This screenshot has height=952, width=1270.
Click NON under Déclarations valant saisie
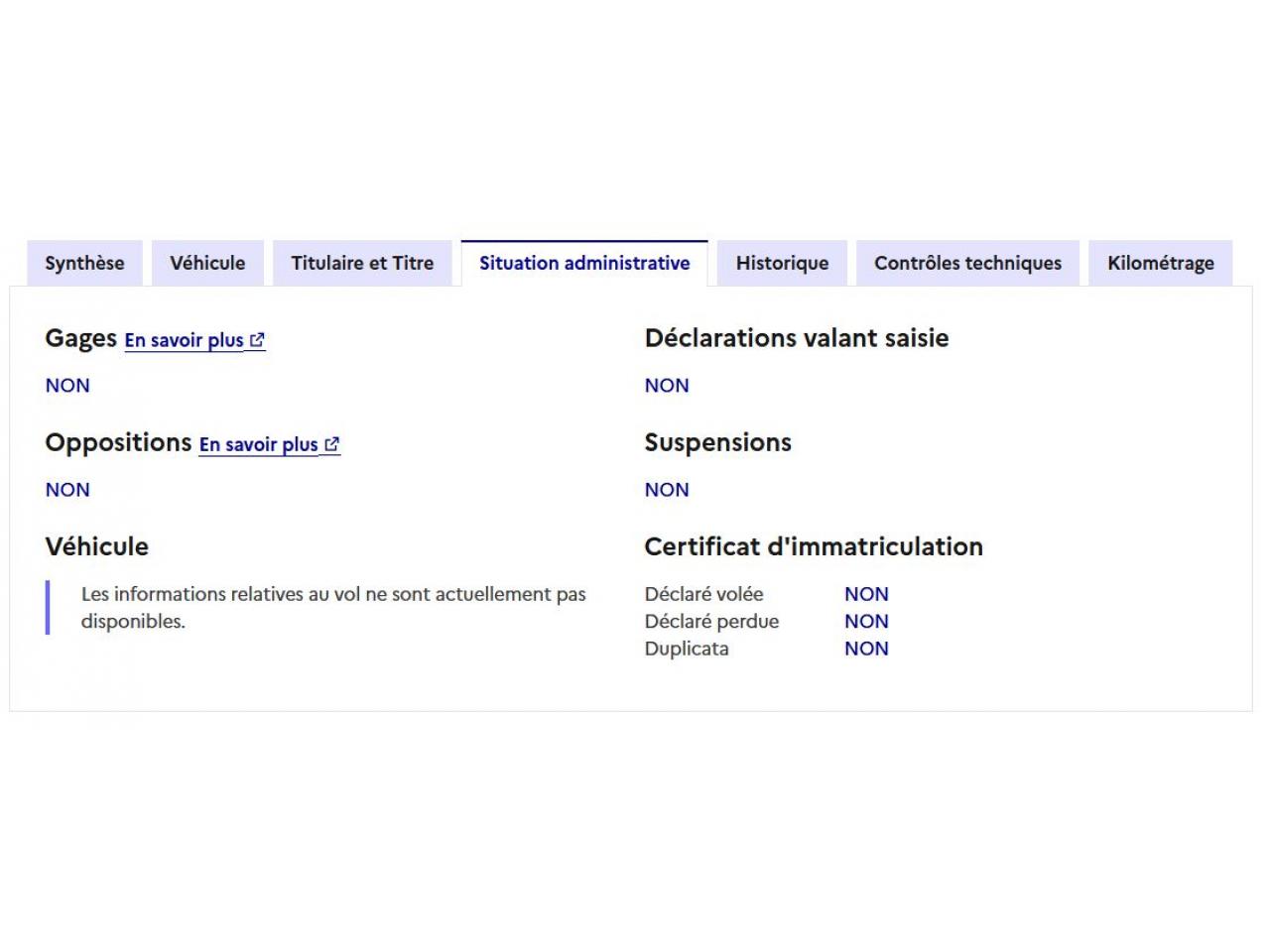pyautogui.click(x=667, y=386)
